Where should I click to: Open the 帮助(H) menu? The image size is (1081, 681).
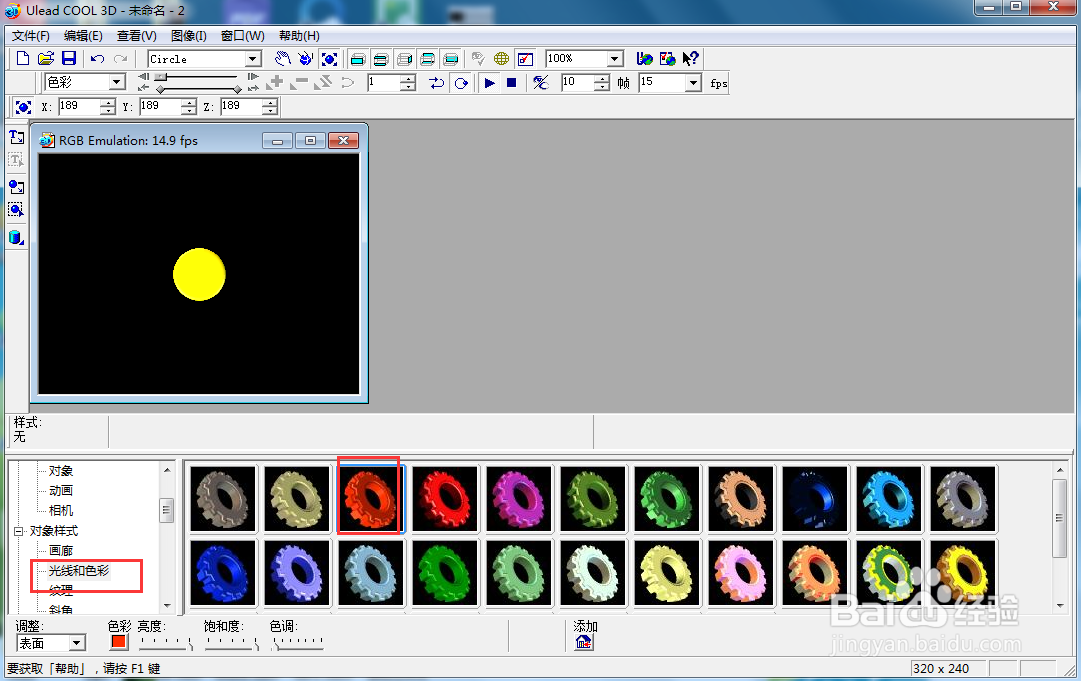299,36
